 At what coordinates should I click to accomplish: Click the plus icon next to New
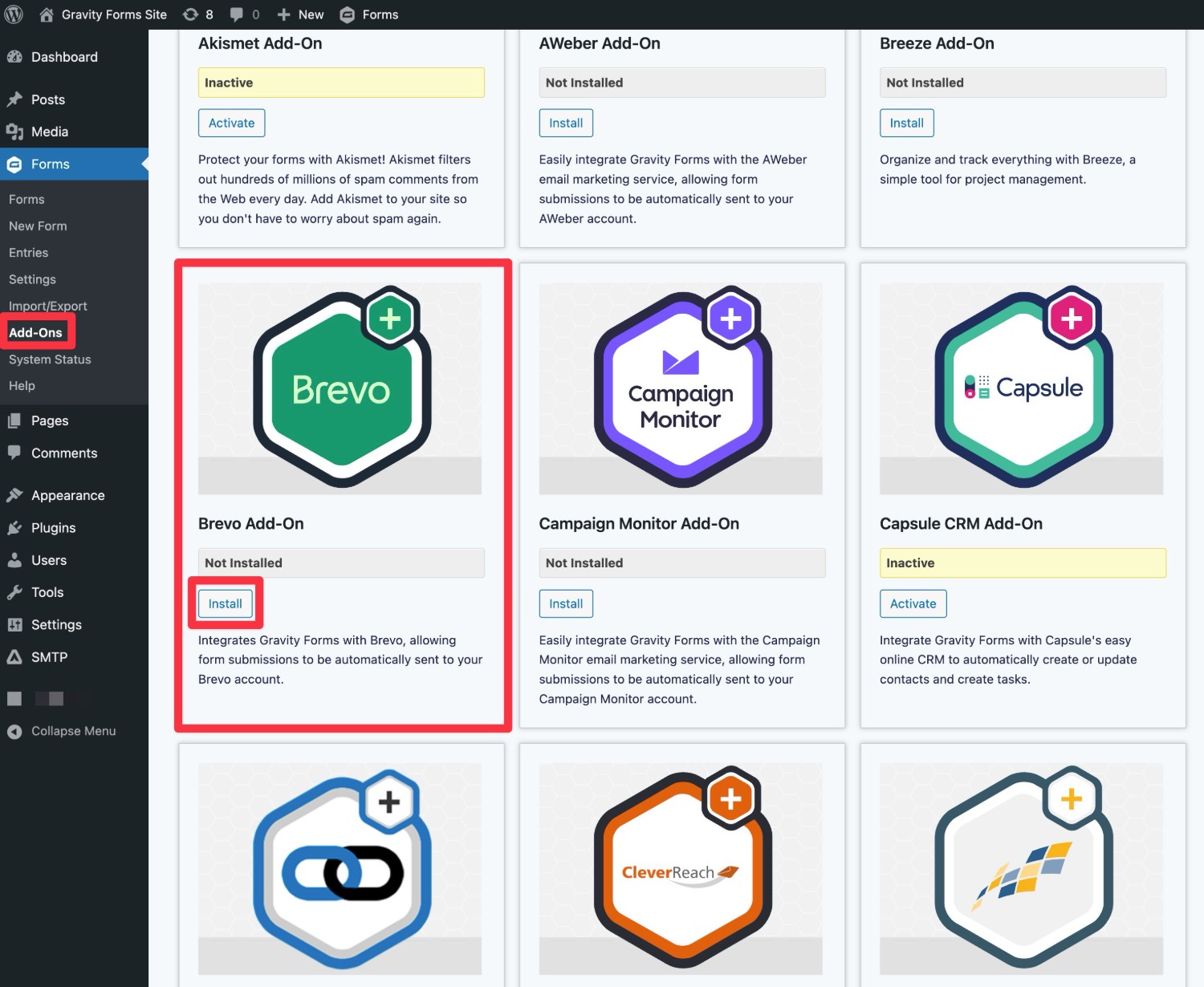[x=283, y=14]
